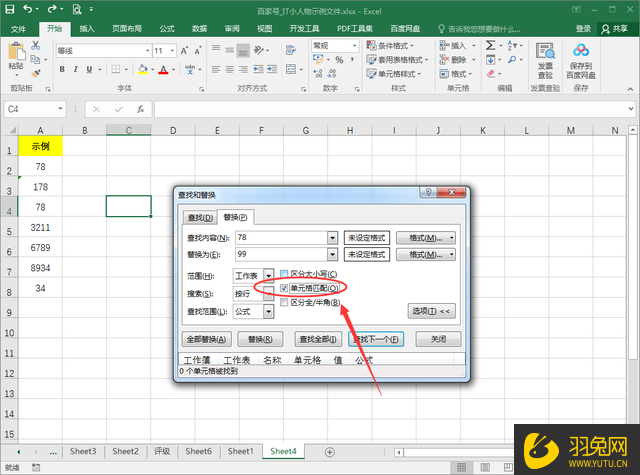This screenshot has width=640, height=475.
Task: Switch to the 评级 worksheet tab
Action: (x=162, y=451)
